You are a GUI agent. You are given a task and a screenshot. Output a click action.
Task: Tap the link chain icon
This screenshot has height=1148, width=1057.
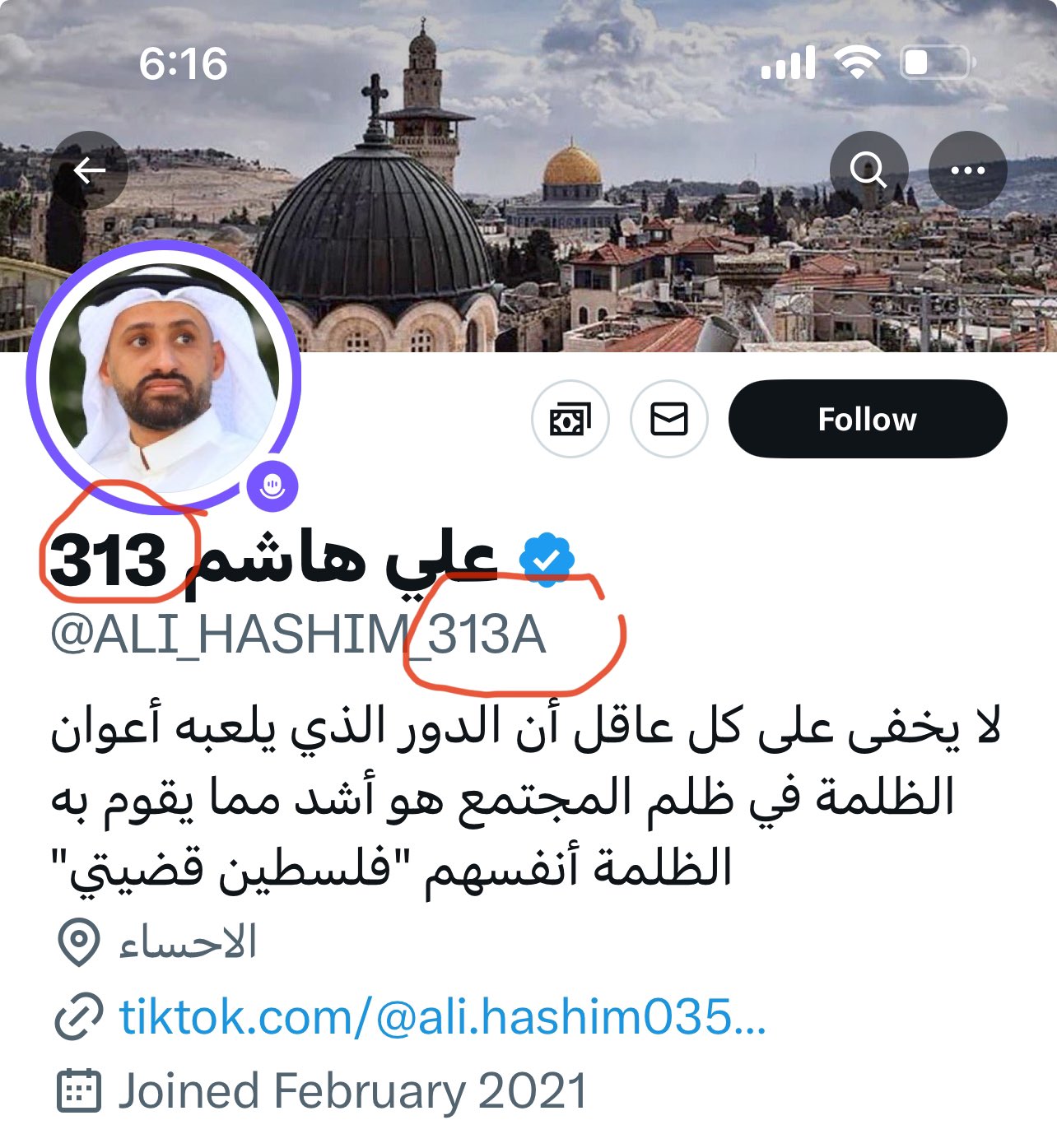point(79,1017)
